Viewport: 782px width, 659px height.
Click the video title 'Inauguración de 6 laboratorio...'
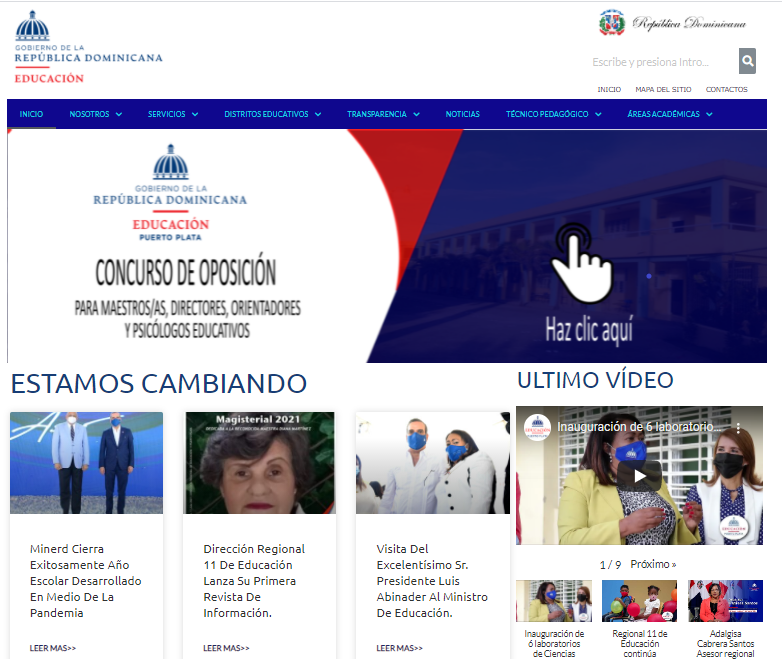[639, 427]
